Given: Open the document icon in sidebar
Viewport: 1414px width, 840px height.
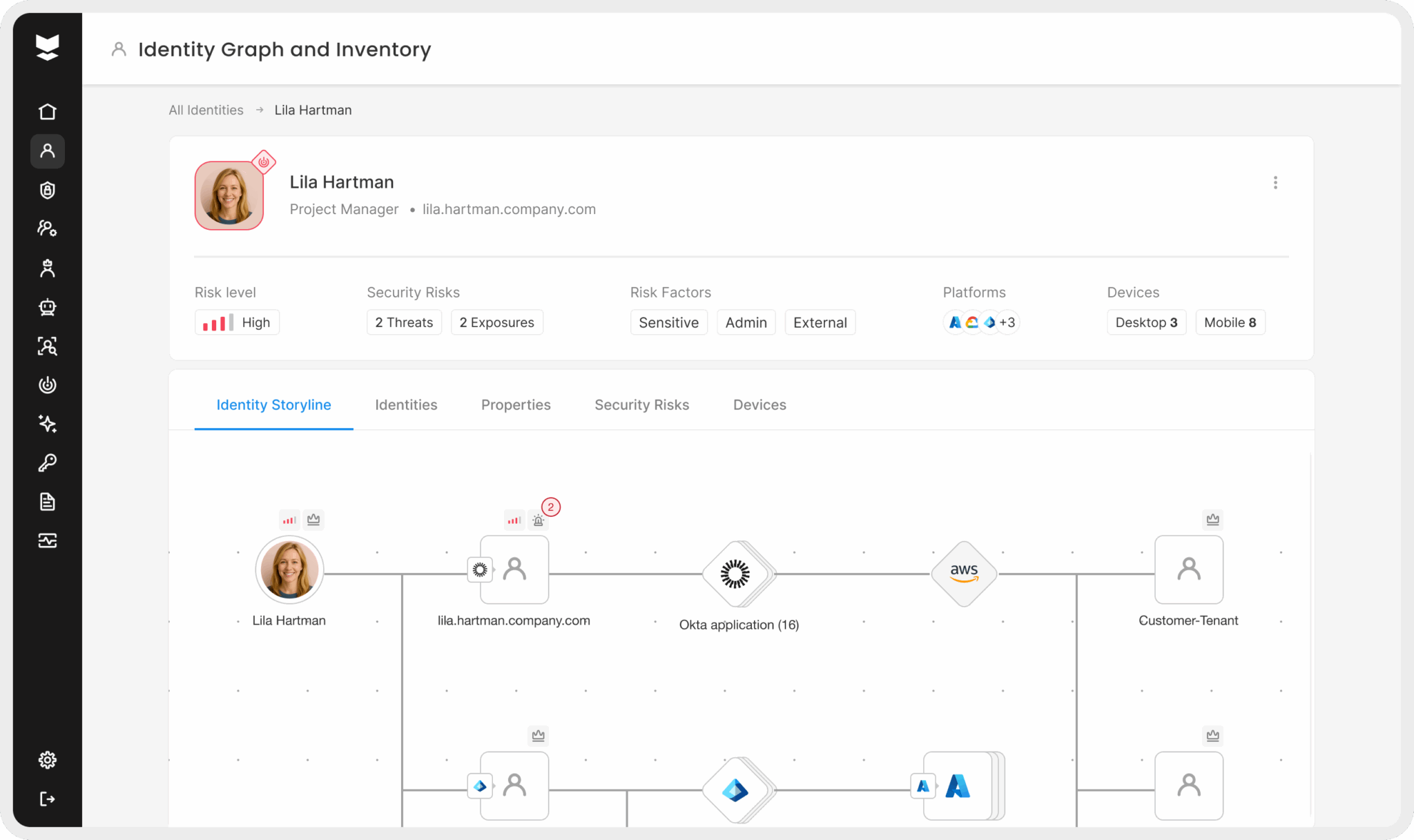Looking at the screenshot, I should (47, 502).
